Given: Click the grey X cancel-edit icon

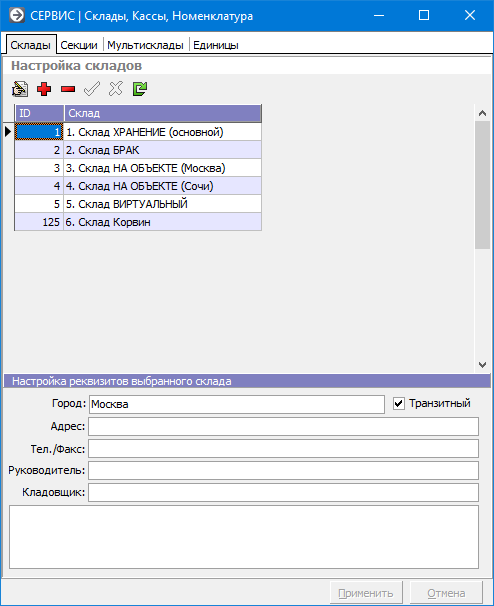Looking at the screenshot, I should [x=116, y=89].
